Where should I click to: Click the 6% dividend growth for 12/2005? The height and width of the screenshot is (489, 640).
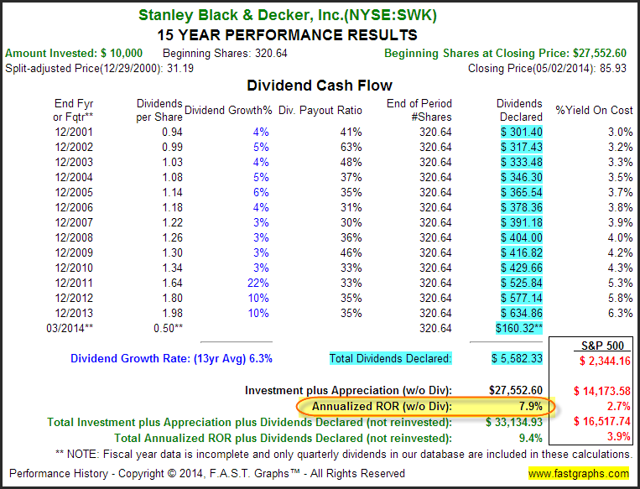(x=261, y=192)
